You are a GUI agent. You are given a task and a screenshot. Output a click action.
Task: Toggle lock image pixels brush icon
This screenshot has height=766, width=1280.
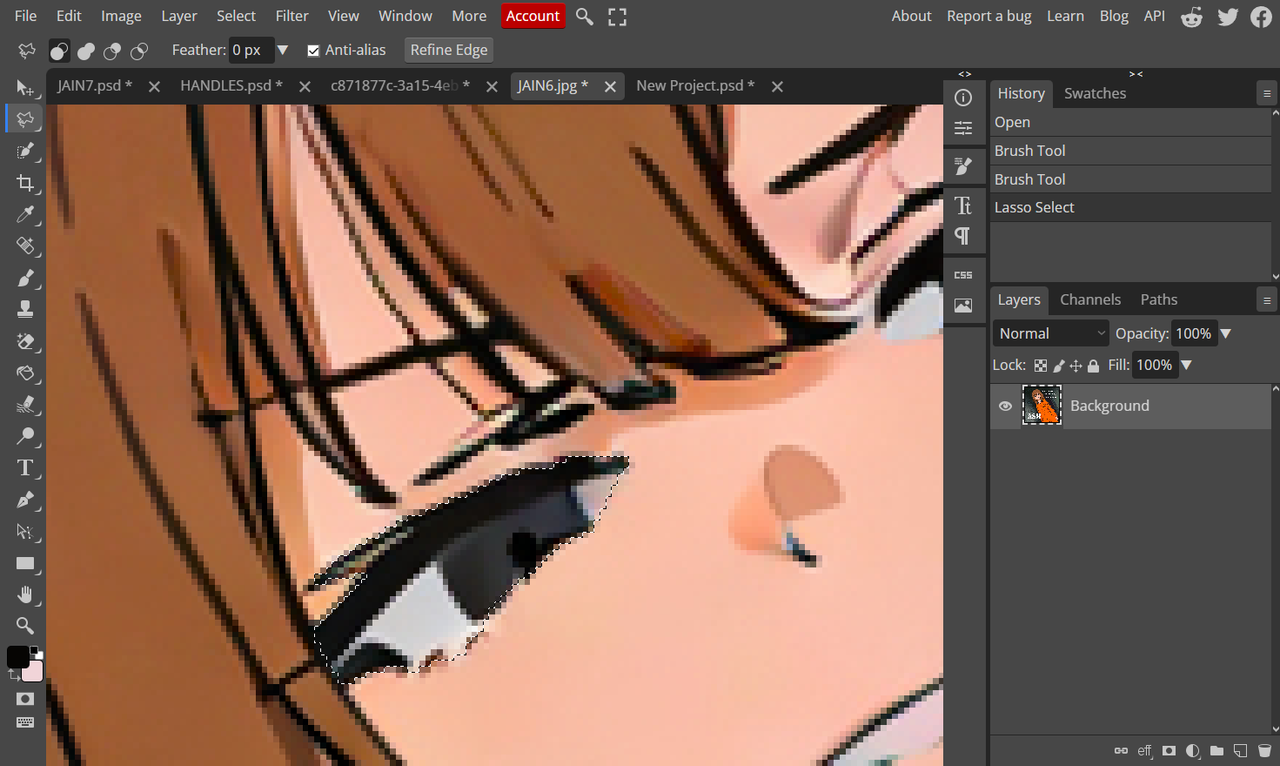(1059, 366)
